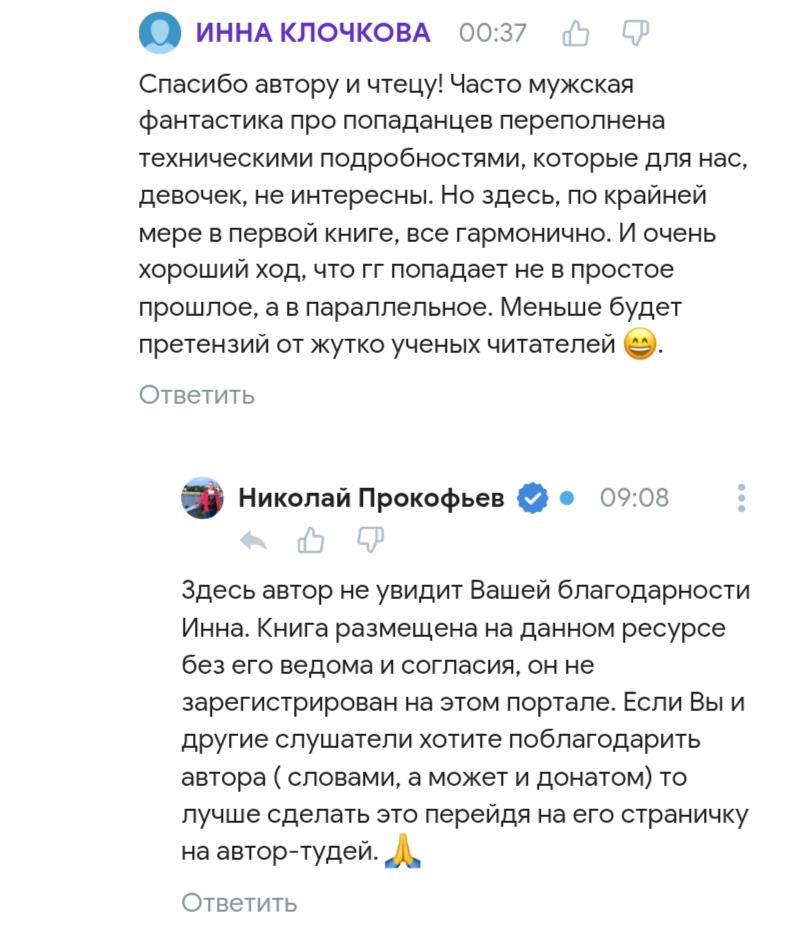Click the blue online status dot
The width and height of the screenshot is (798, 949).
(x=567, y=497)
